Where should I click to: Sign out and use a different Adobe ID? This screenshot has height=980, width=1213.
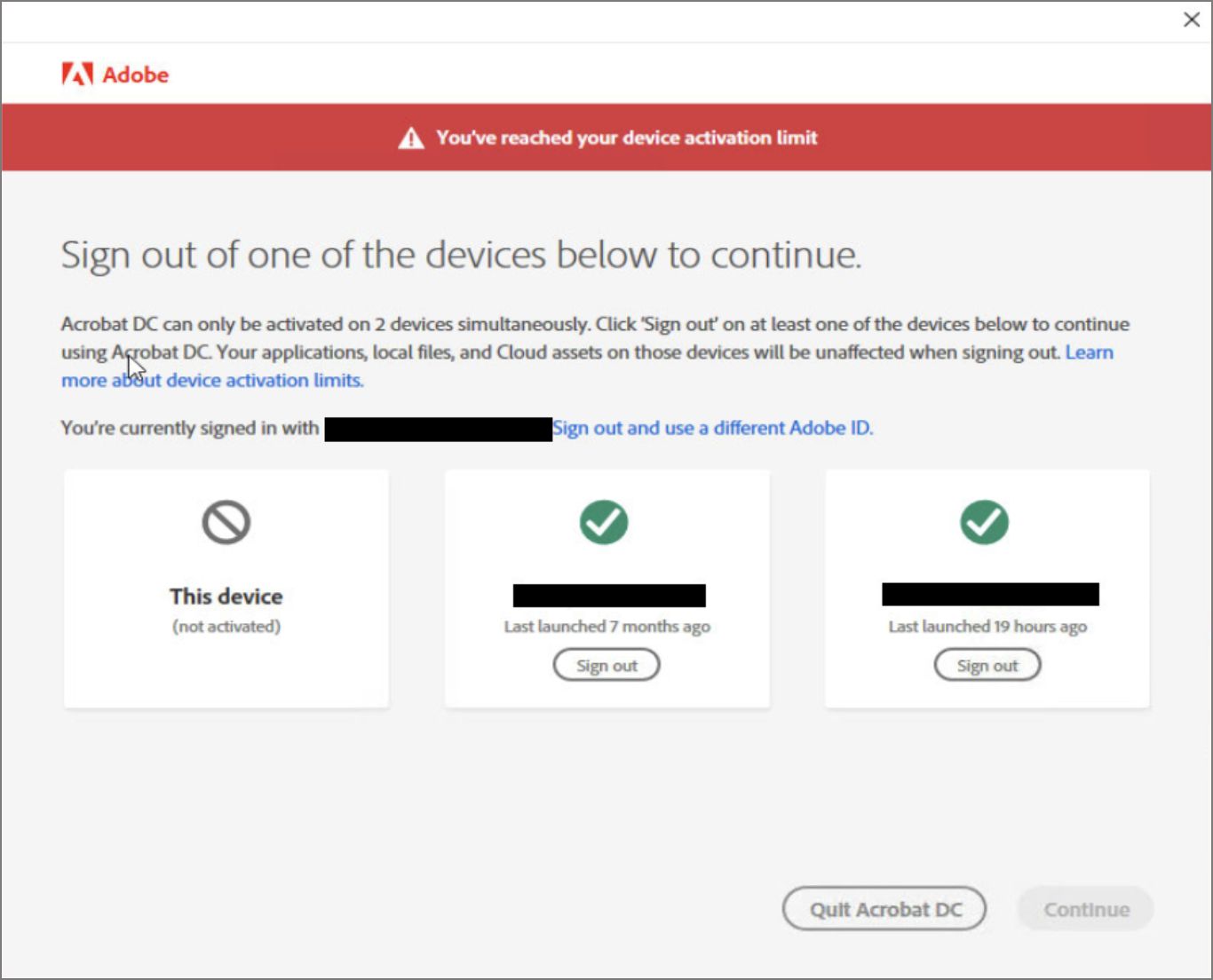tap(712, 428)
